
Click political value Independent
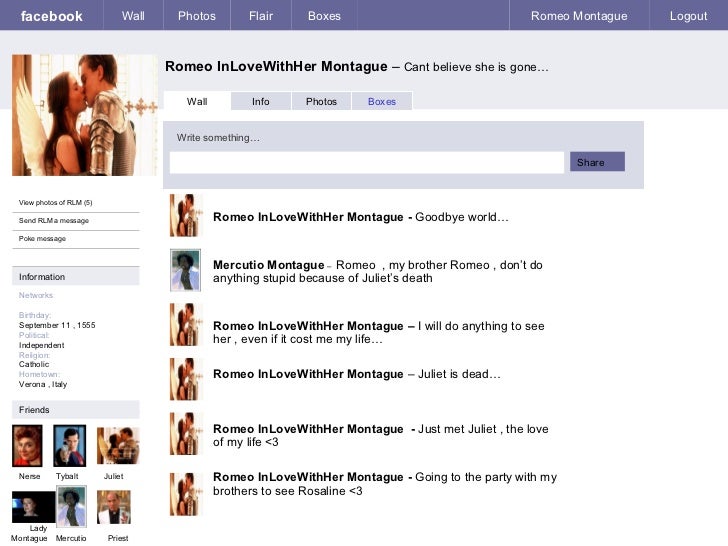point(41,345)
